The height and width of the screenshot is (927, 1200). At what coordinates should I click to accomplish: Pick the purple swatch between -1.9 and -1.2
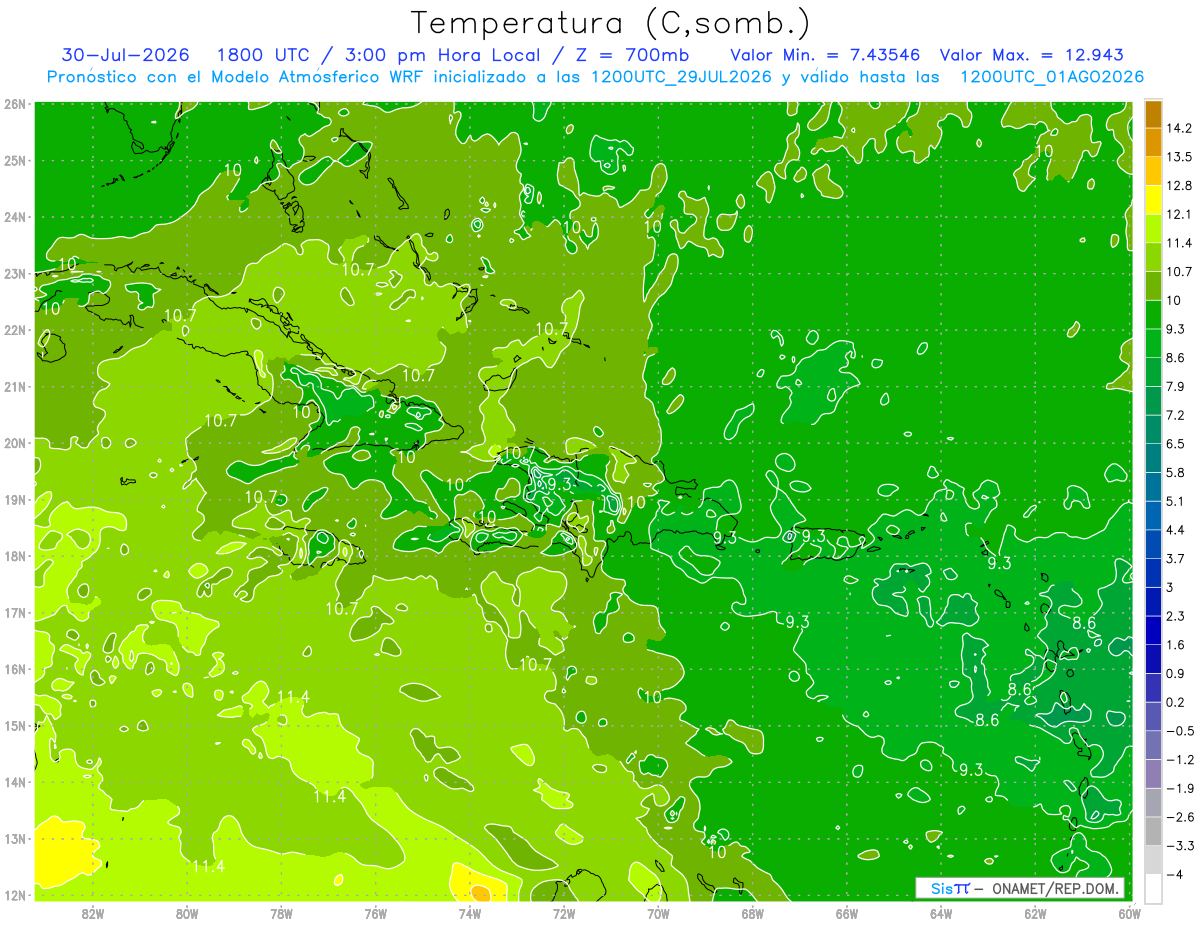1153,775
